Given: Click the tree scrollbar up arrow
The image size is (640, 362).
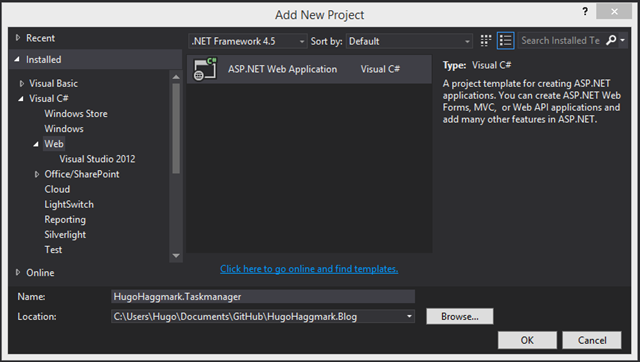Looking at the screenshot, I should 176,77.
